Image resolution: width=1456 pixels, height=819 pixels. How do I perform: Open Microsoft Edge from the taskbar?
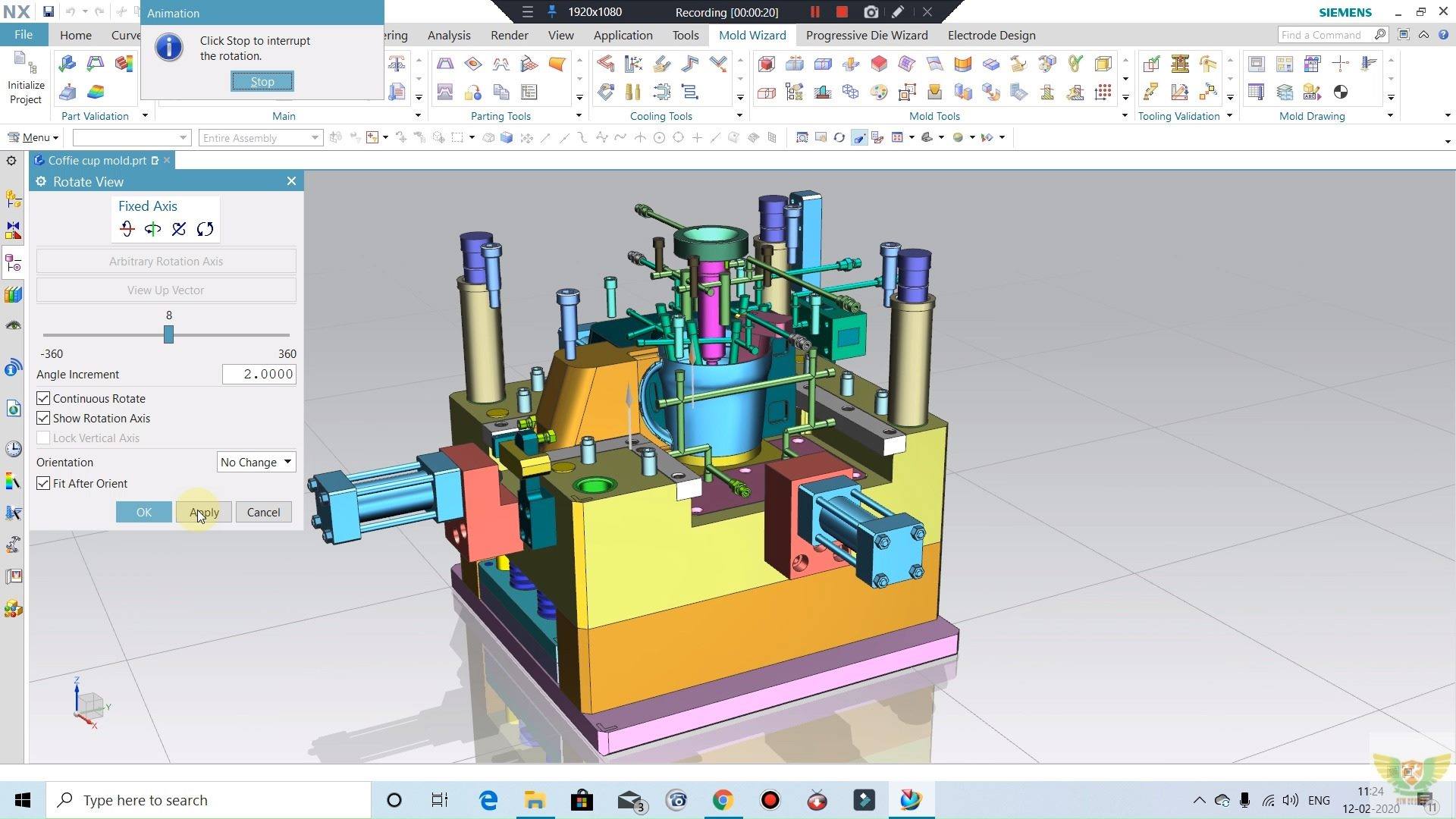tap(488, 800)
